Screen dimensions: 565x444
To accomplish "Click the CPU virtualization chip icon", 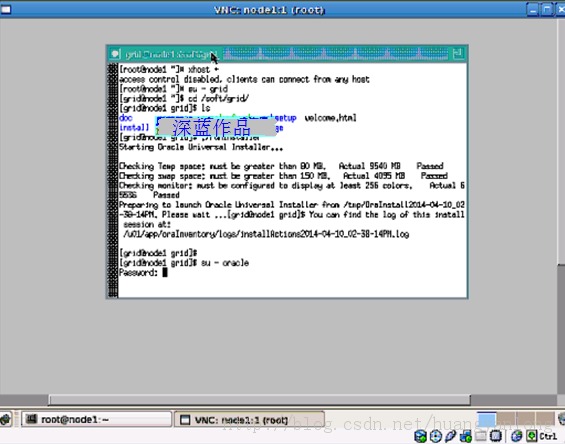I will (x=496, y=436).
